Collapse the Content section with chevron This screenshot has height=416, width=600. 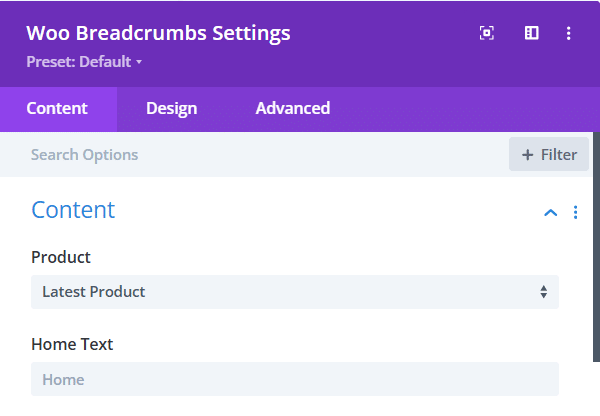coord(551,213)
